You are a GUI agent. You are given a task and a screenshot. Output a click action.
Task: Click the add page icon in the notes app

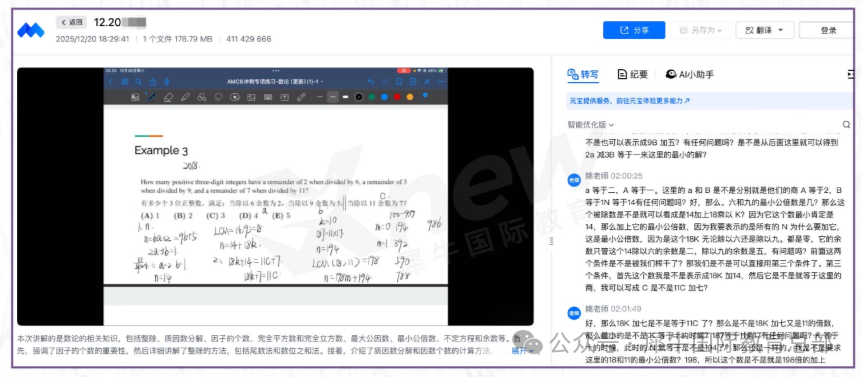(x=413, y=82)
